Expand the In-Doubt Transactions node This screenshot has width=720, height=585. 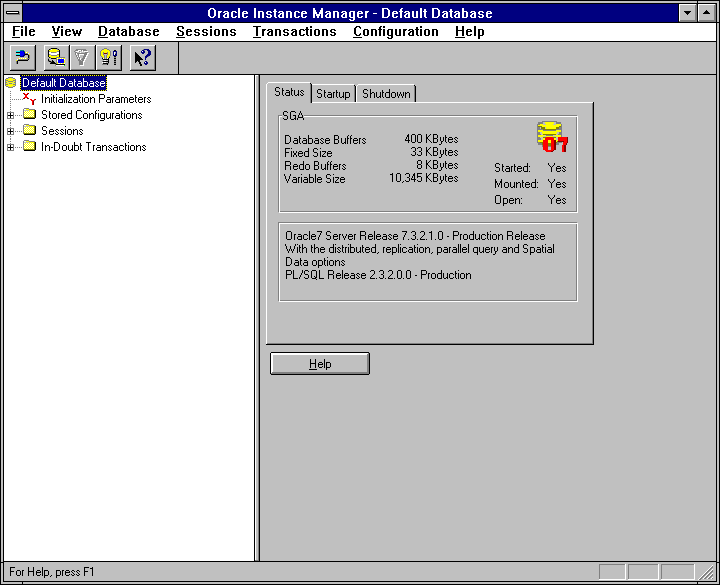coord(11,147)
